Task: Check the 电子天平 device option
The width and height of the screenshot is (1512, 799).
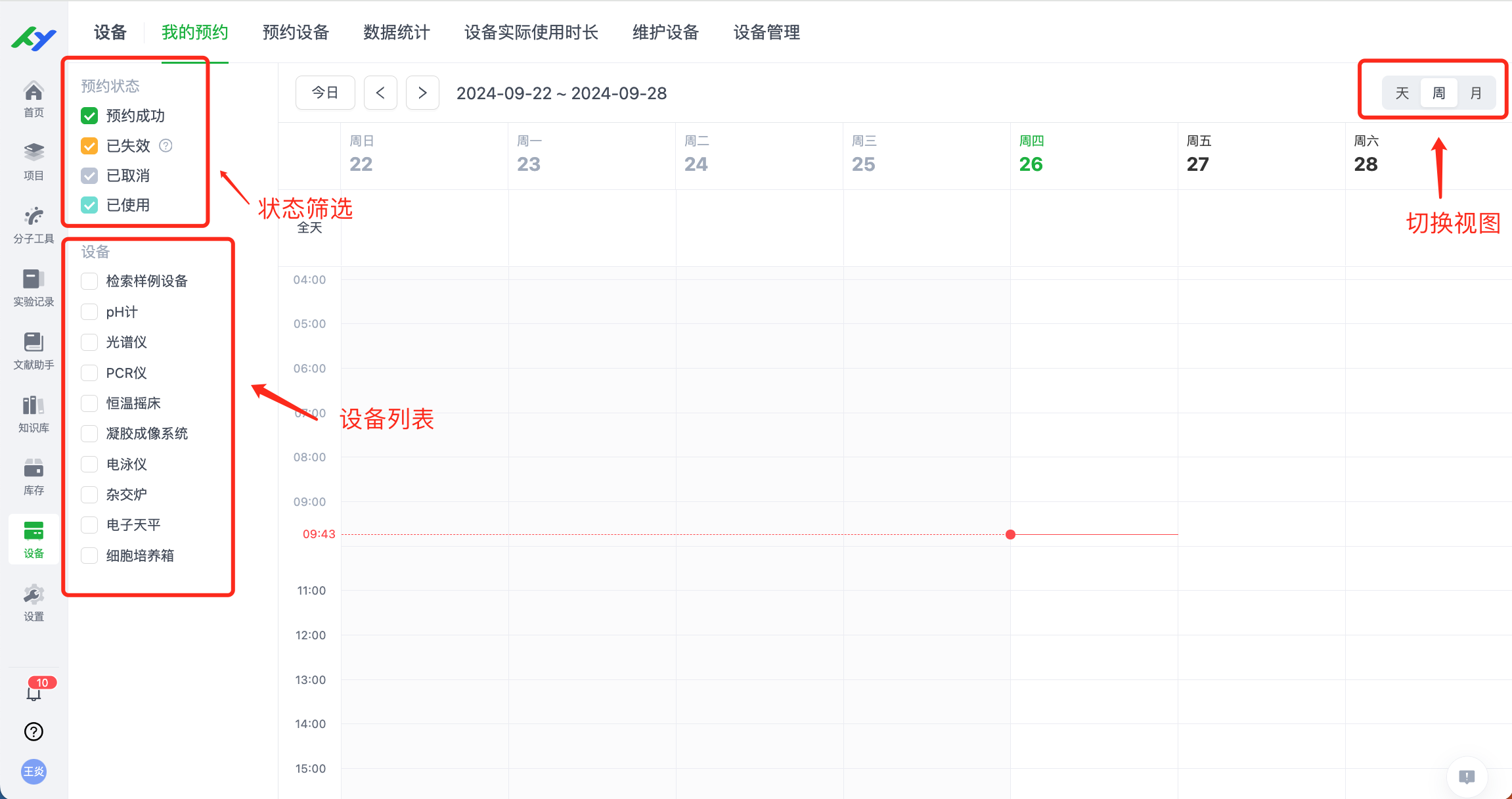Action: (x=89, y=524)
